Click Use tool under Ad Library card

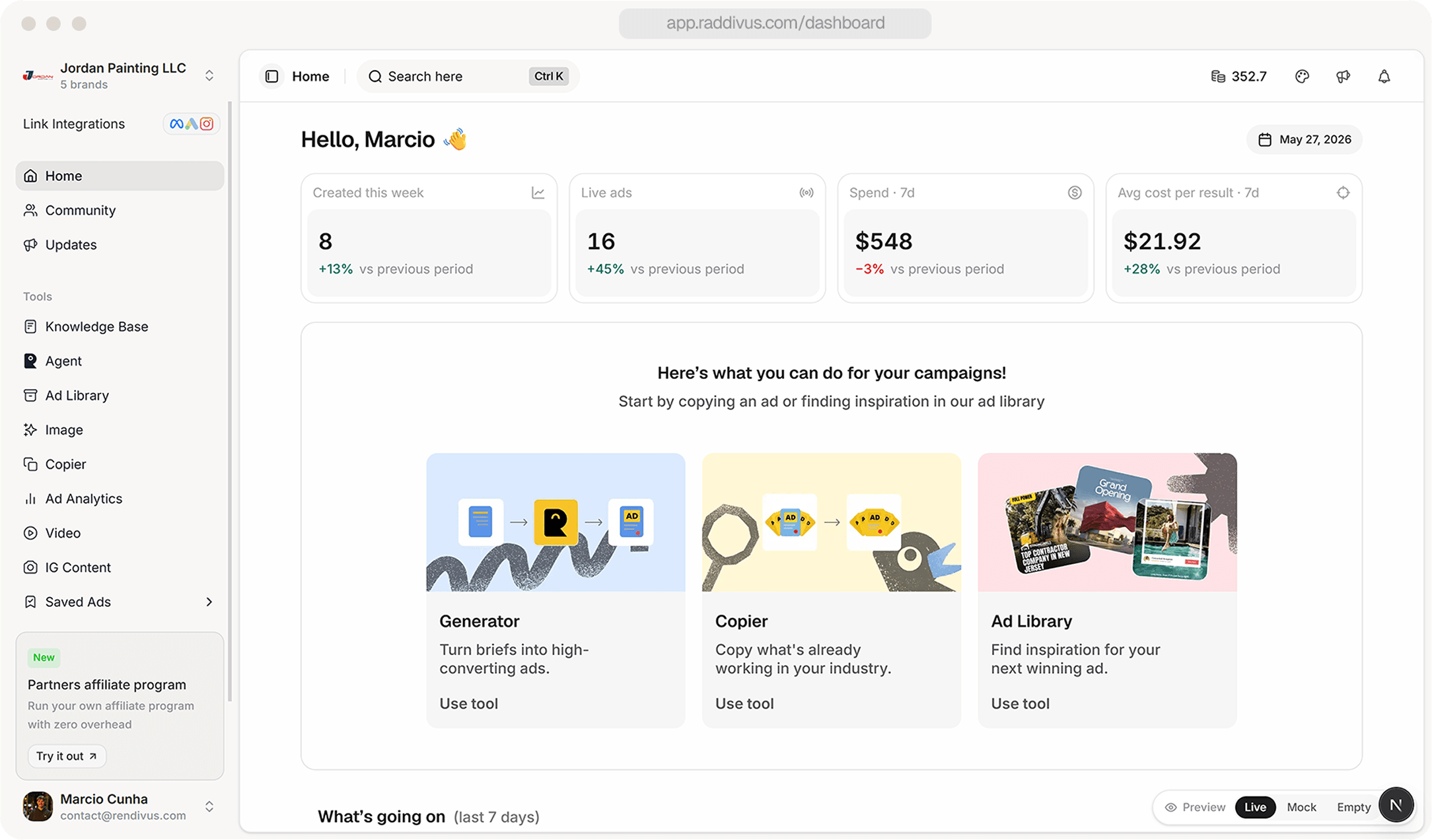point(1020,704)
